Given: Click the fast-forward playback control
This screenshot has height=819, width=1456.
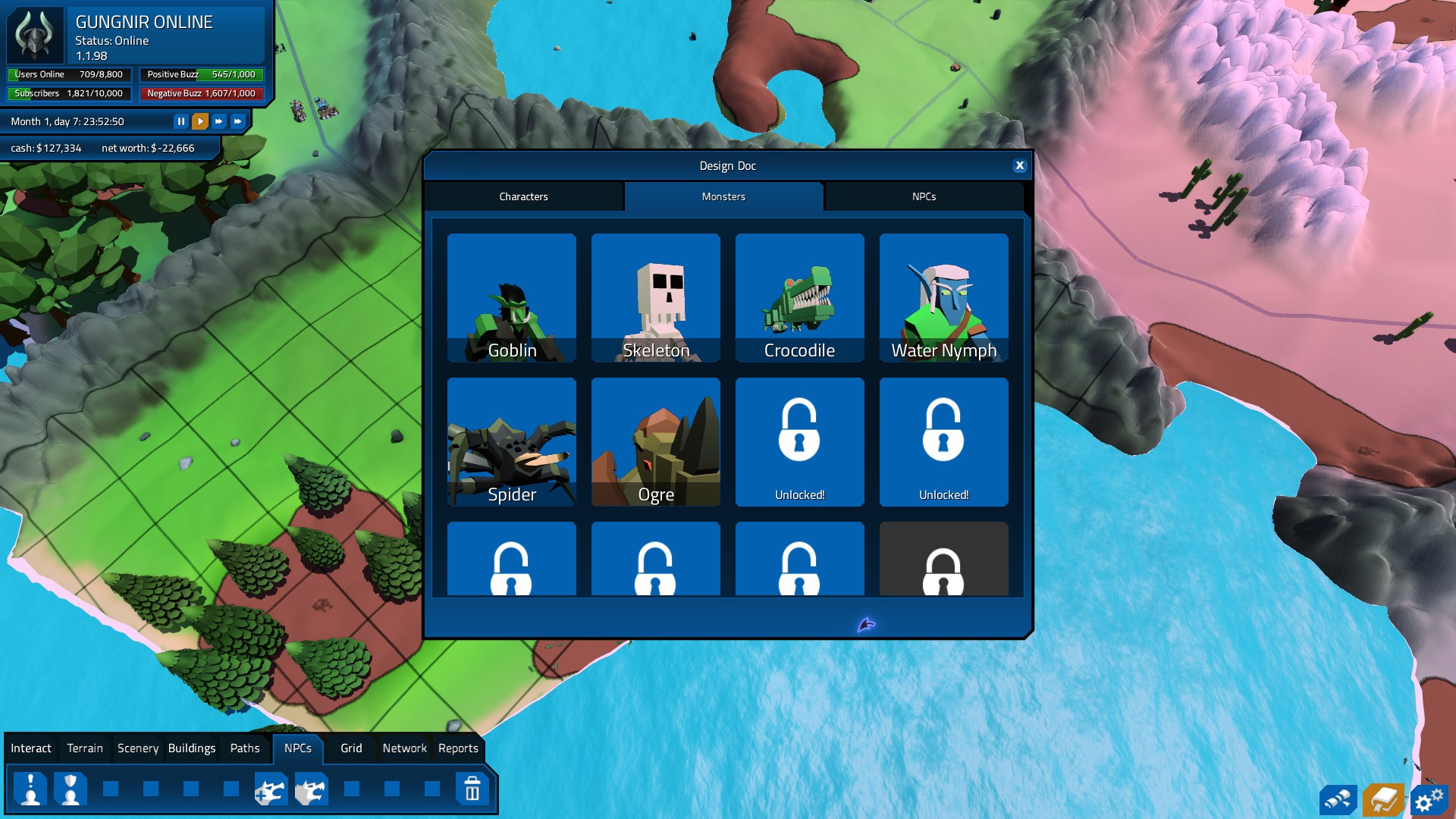Looking at the screenshot, I should 218,121.
